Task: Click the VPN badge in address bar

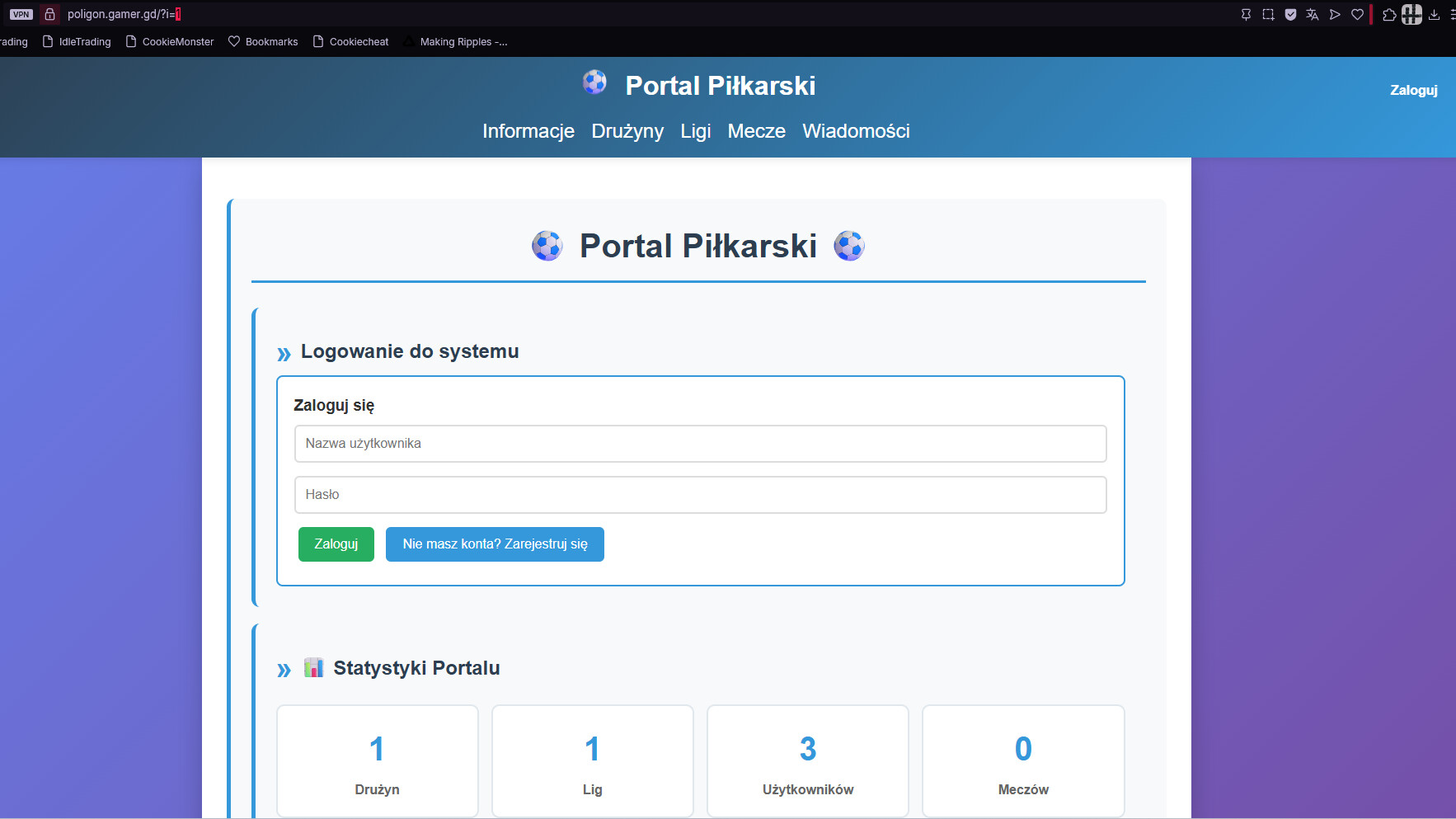Action: (21, 14)
